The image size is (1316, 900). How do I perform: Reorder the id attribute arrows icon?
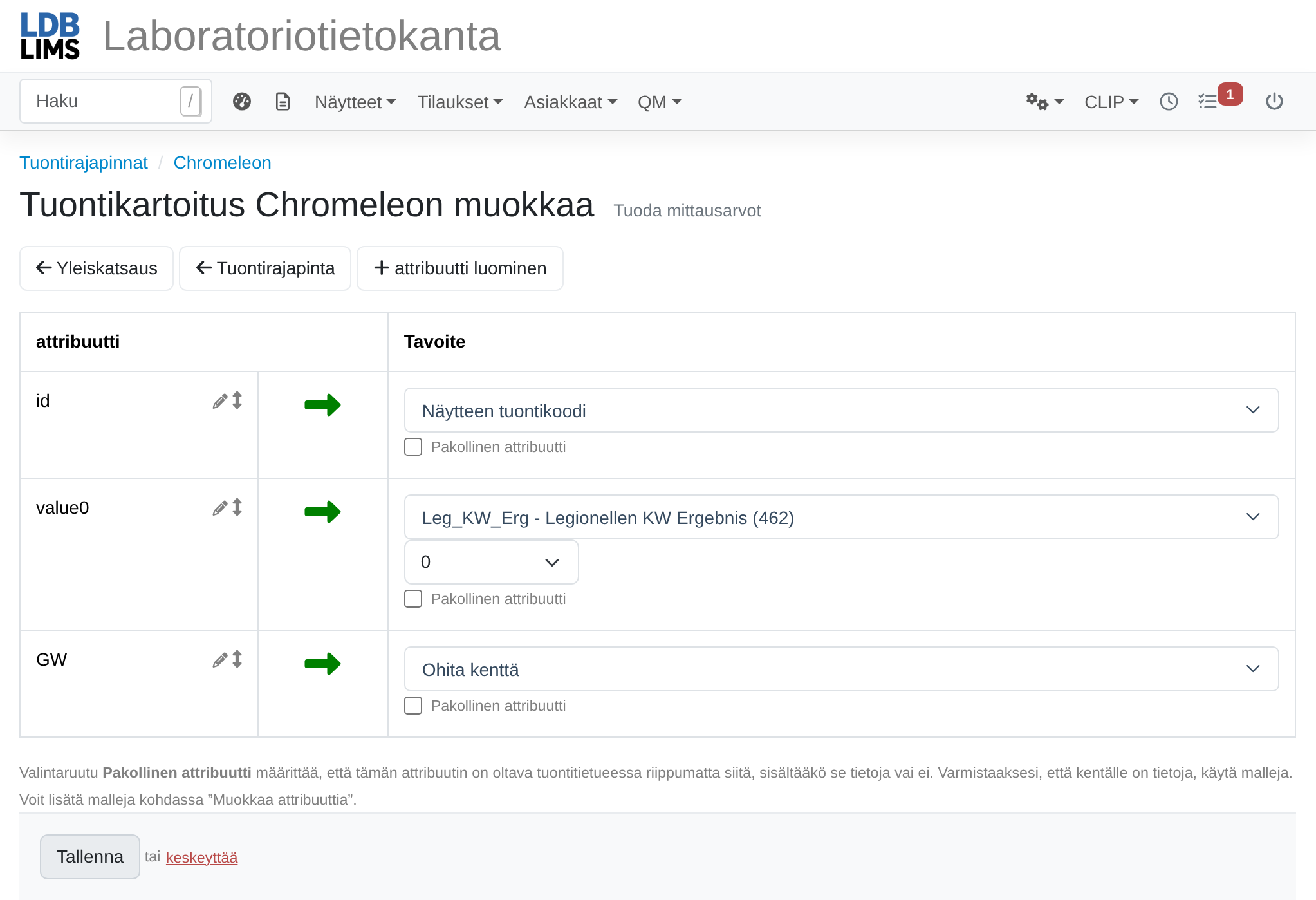click(x=237, y=400)
